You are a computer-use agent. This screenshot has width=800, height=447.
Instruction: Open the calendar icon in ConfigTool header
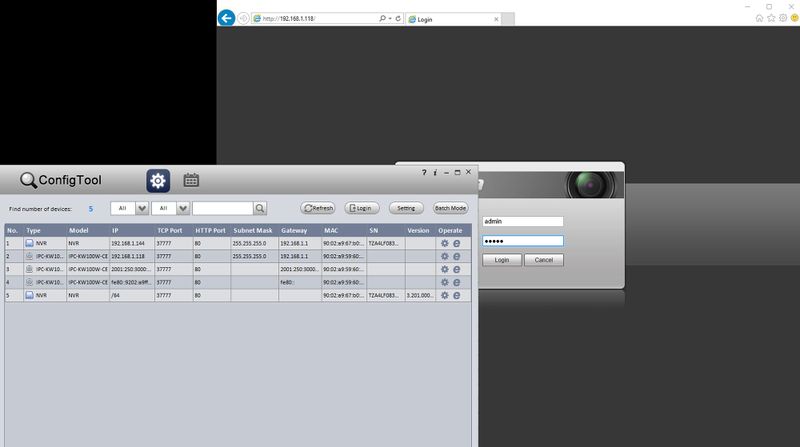coord(191,180)
